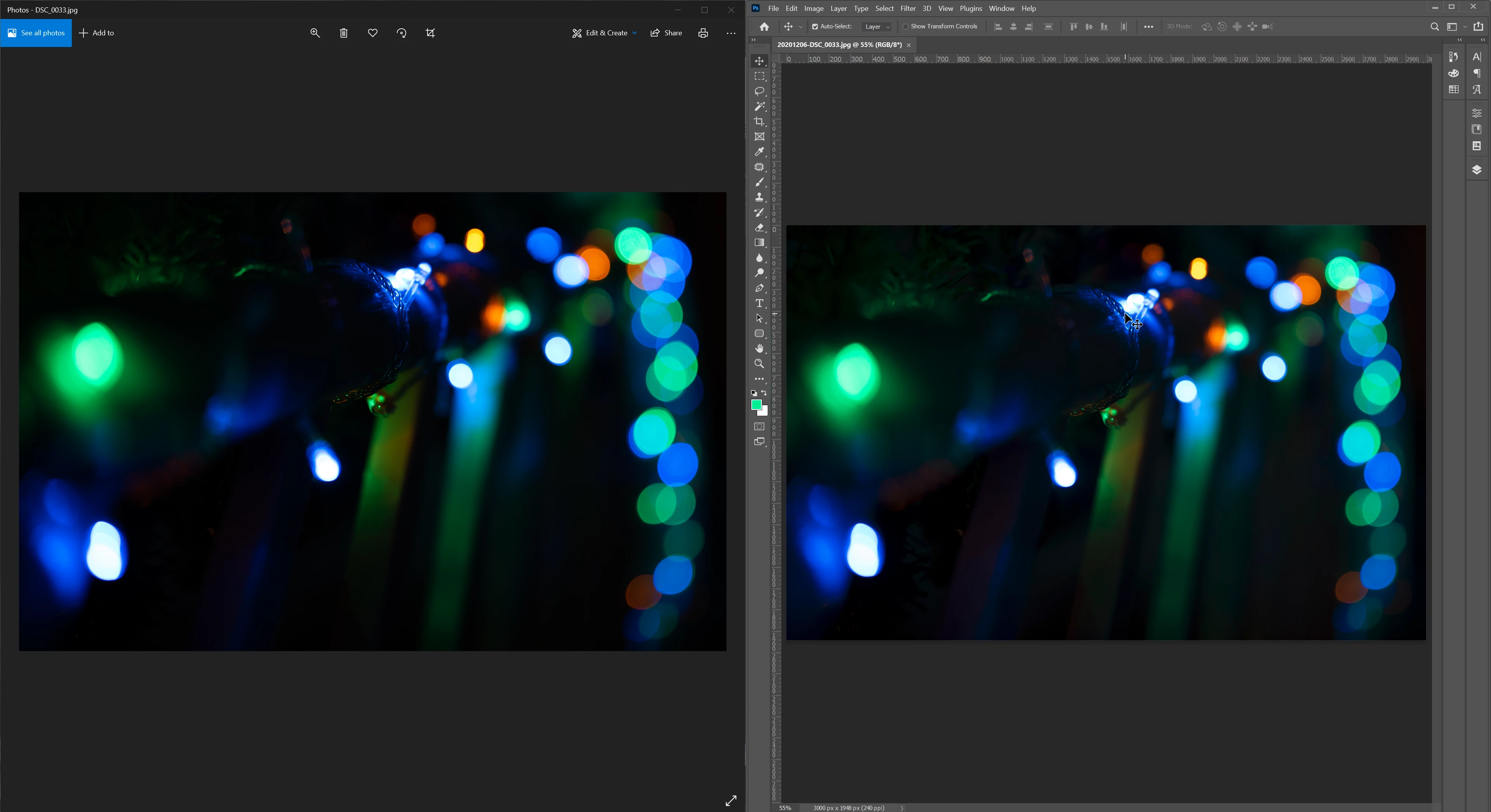Open the Filter menu

907,9
